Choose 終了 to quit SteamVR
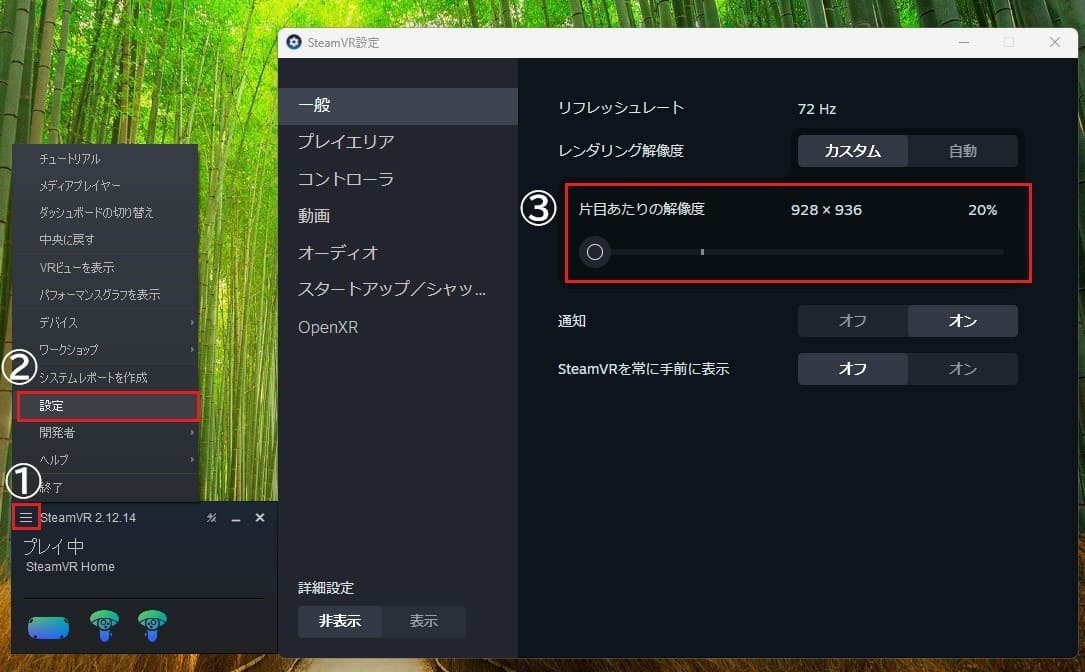 (105, 487)
